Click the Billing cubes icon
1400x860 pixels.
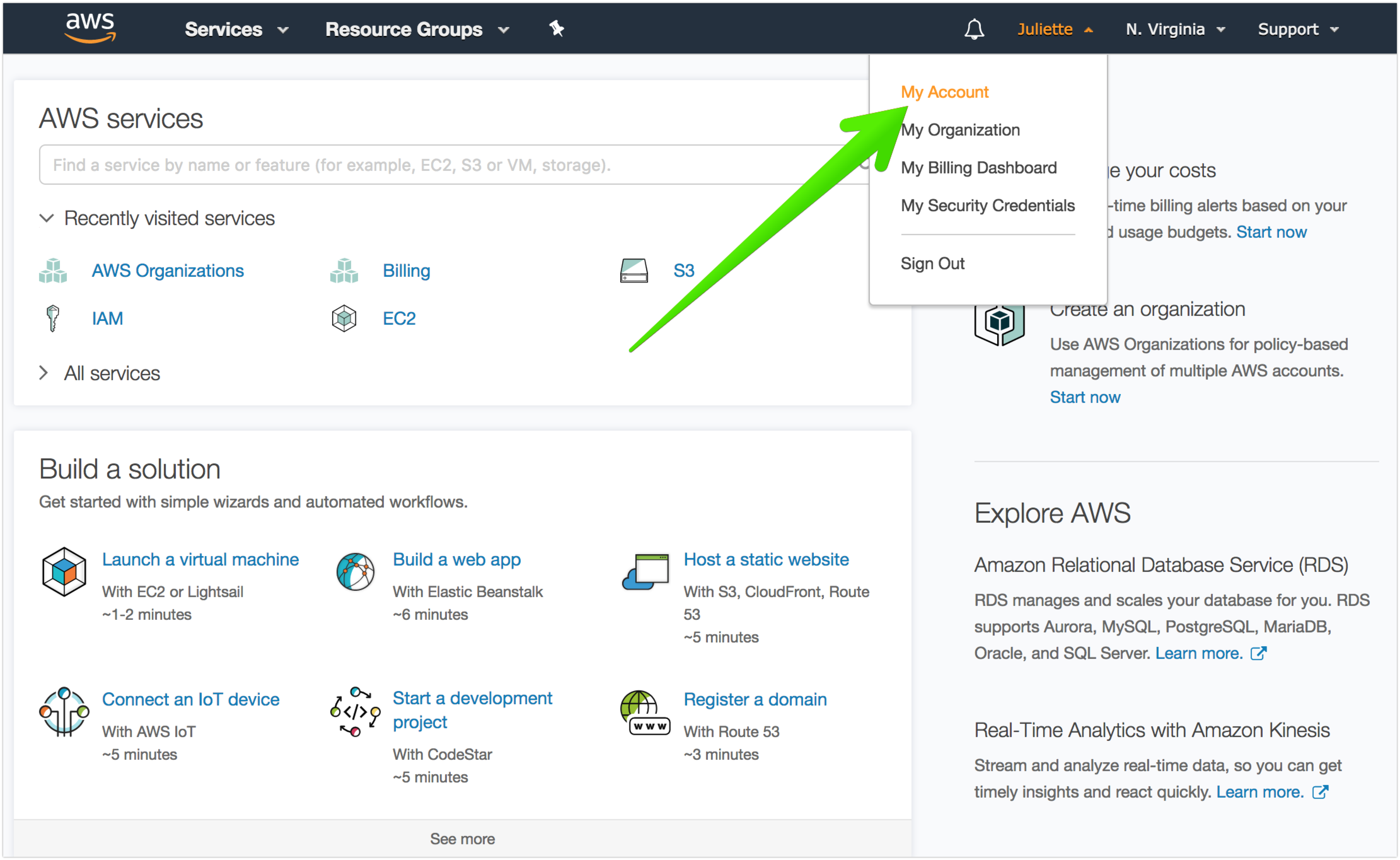point(344,271)
